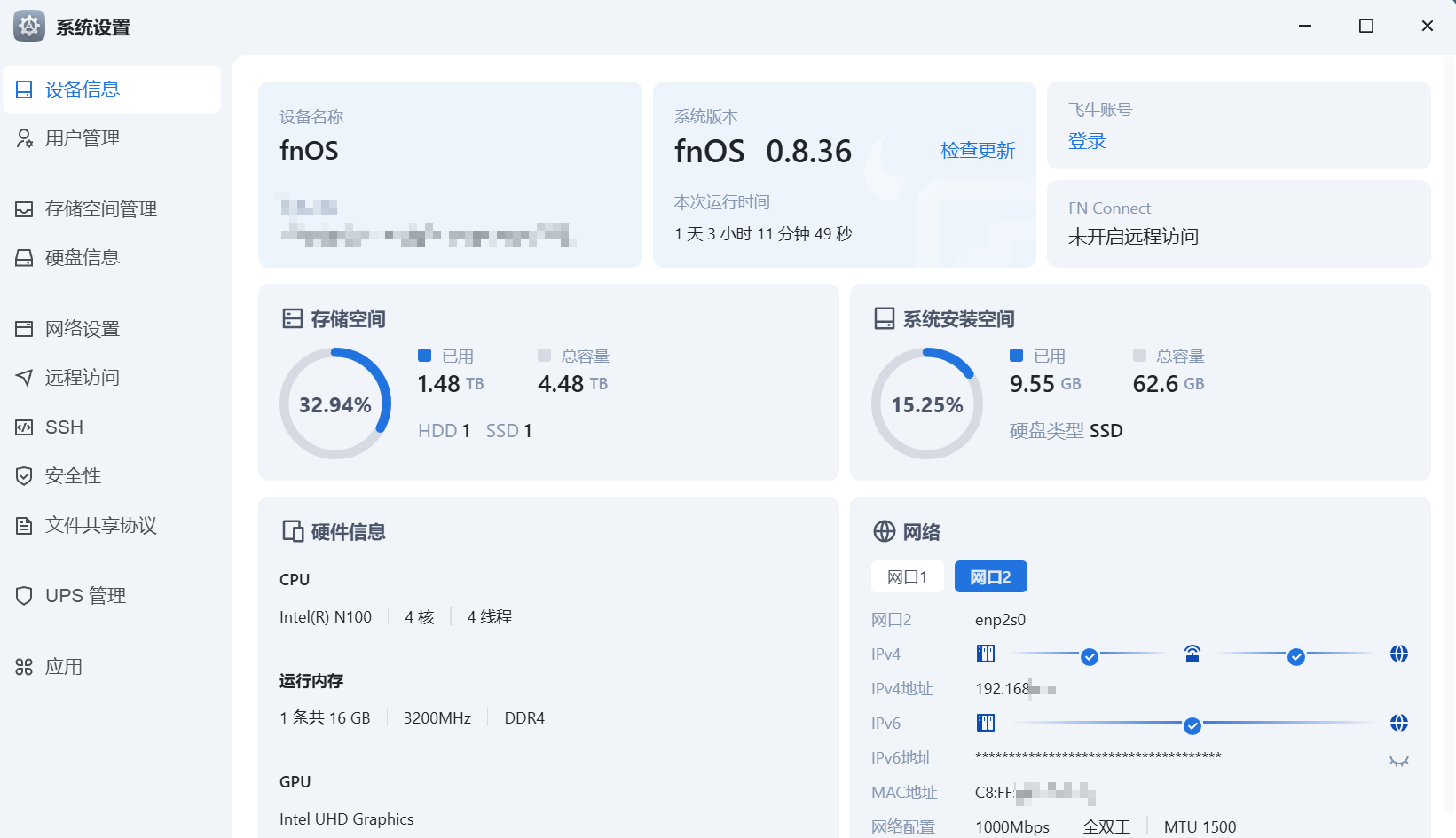Click the 网络 globe header icon
The height and width of the screenshot is (838, 1456).
click(885, 531)
